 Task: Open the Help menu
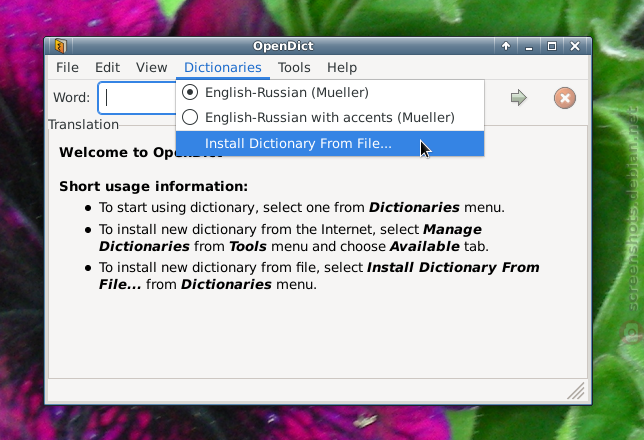[x=342, y=67]
